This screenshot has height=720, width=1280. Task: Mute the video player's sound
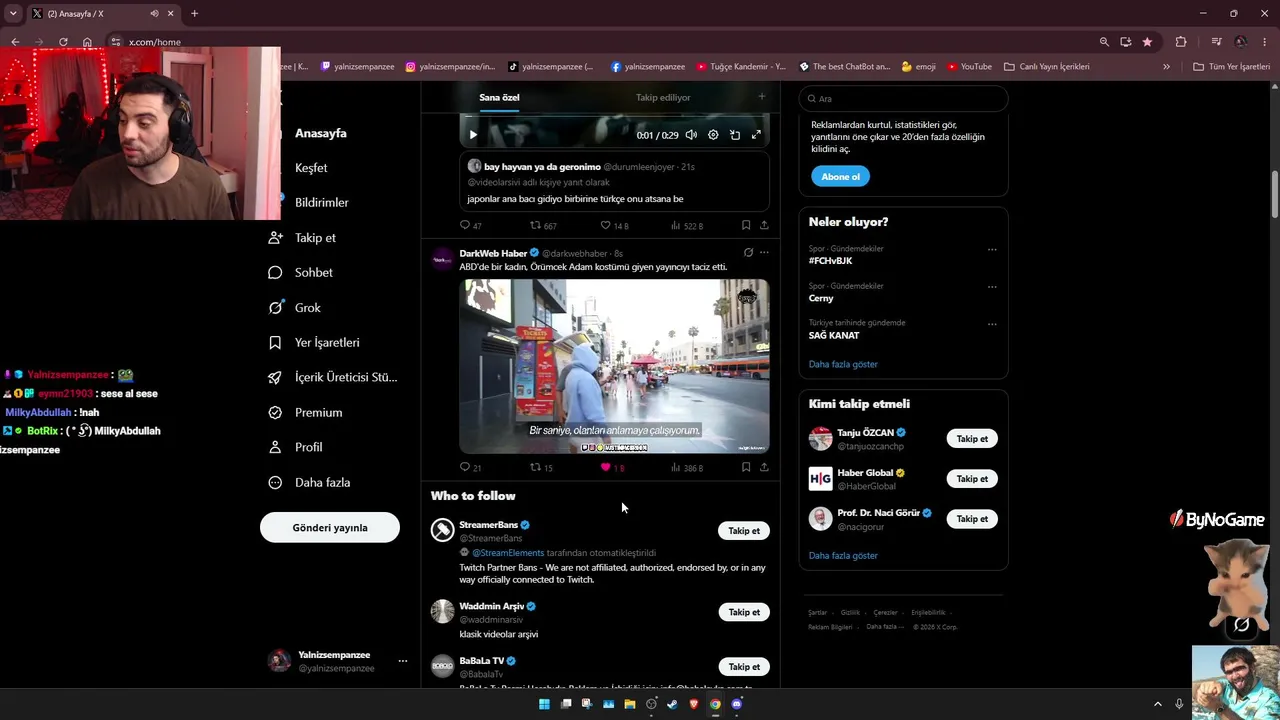point(691,135)
